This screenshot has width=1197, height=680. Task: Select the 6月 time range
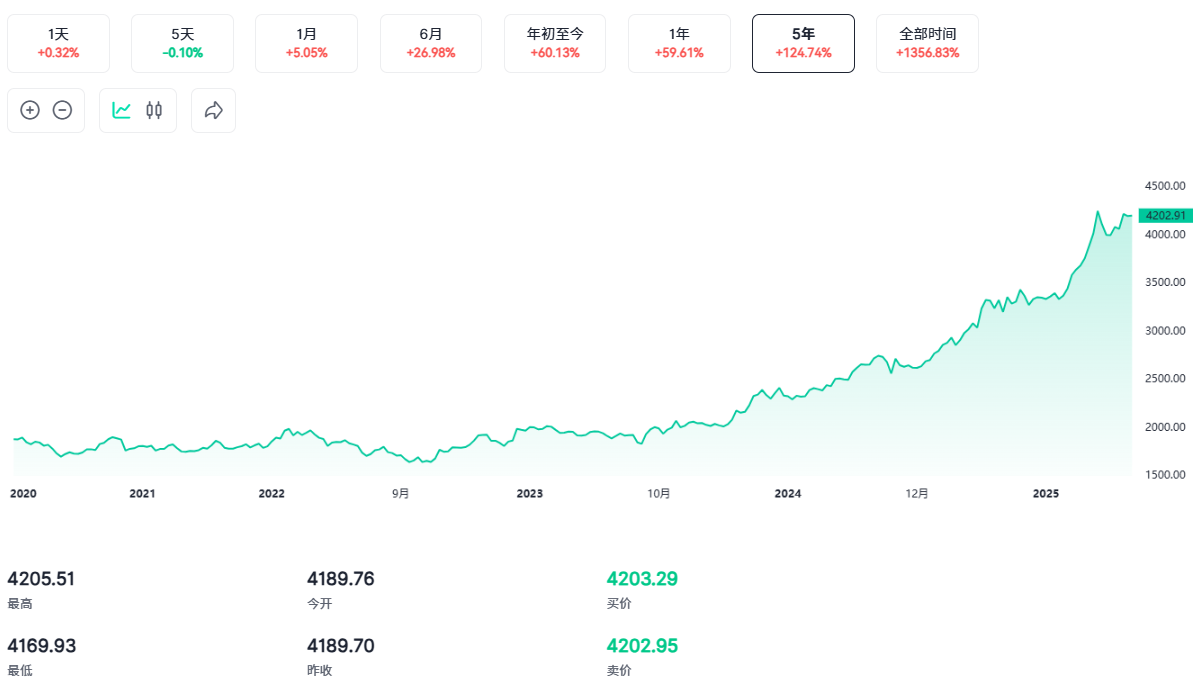click(x=430, y=43)
